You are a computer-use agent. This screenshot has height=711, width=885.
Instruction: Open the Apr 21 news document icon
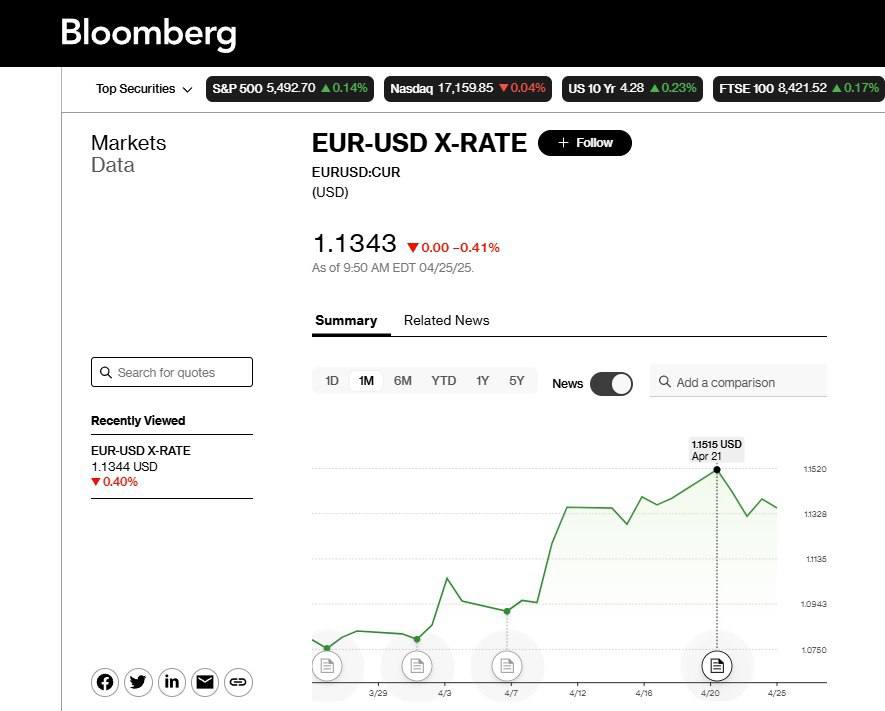point(716,664)
